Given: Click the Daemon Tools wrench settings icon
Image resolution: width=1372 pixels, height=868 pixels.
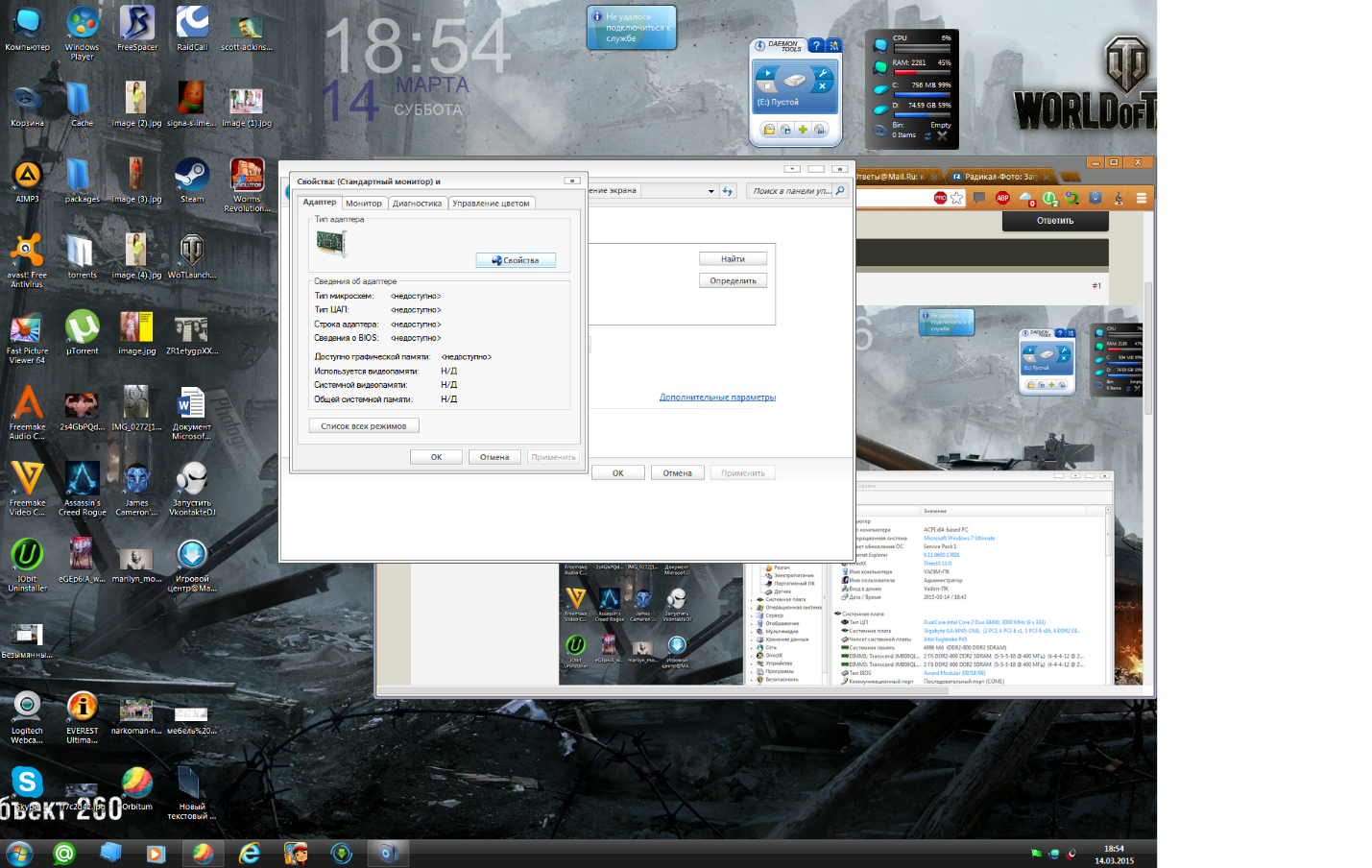Looking at the screenshot, I should (x=823, y=73).
